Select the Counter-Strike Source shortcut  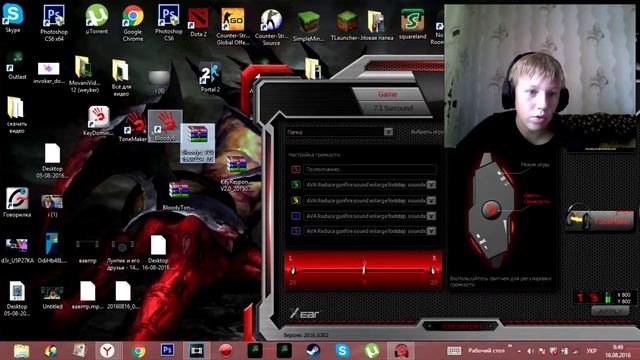pos(271,27)
